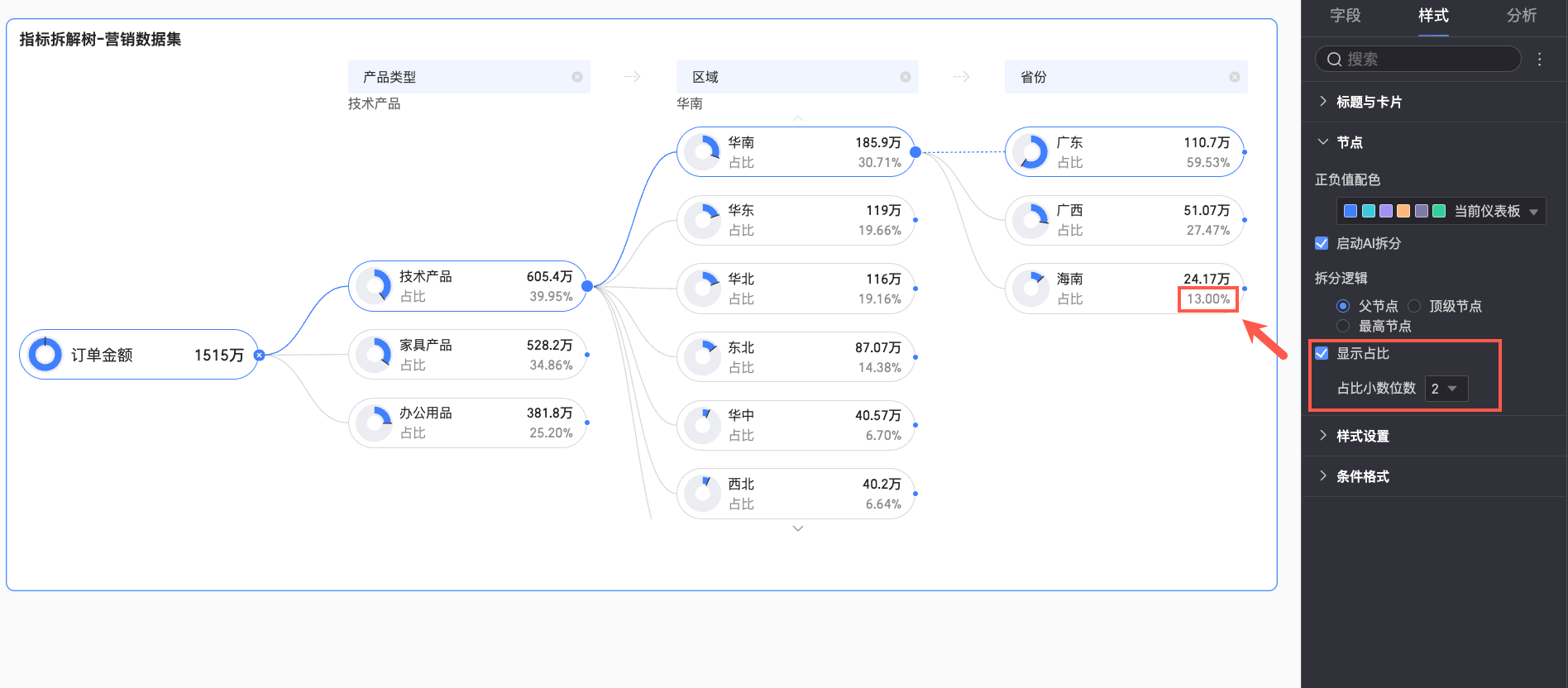This screenshot has width=1568, height=688.
Task: Choose the 最高节点 radio option
Action: pyautogui.click(x=1343, y=326)
